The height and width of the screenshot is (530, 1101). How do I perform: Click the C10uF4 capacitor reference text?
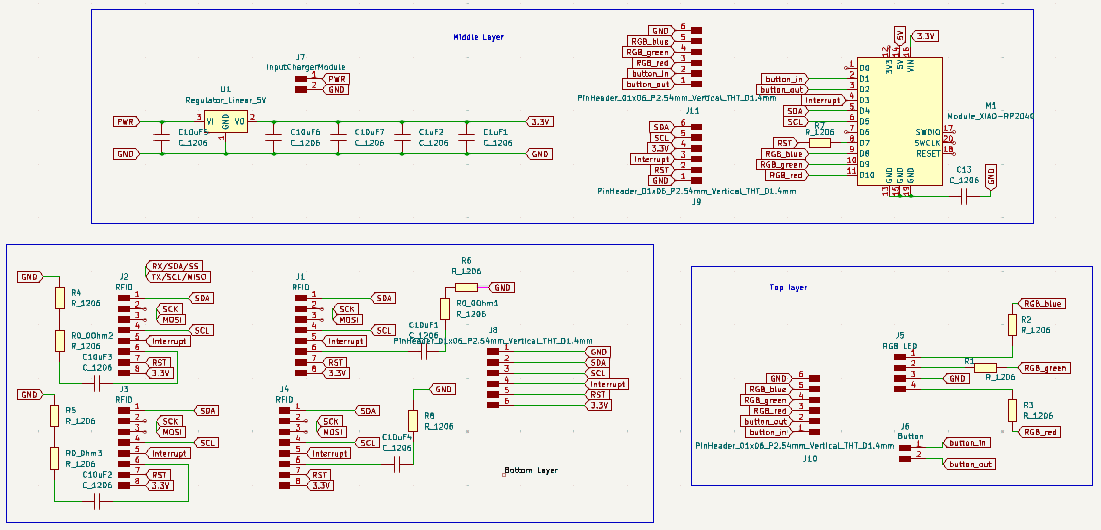coord(397,437)
